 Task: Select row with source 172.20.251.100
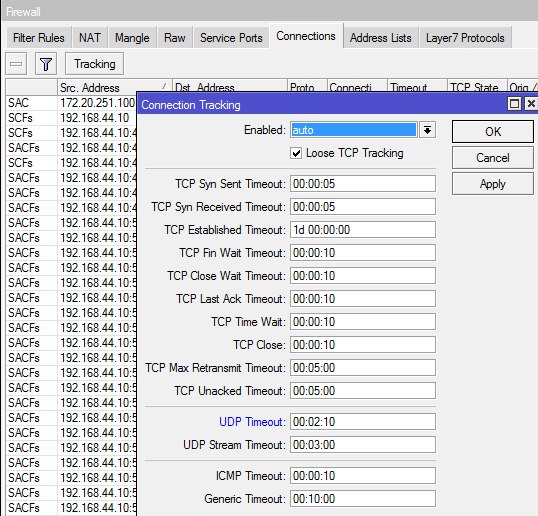tap(71, 103)
